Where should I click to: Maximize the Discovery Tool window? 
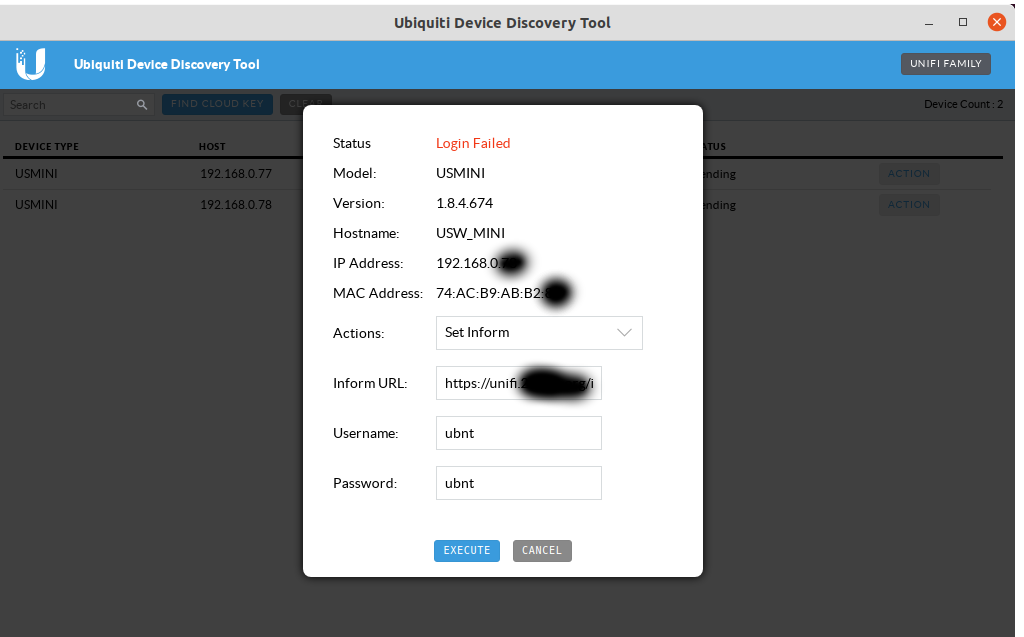tap(963, 21)
